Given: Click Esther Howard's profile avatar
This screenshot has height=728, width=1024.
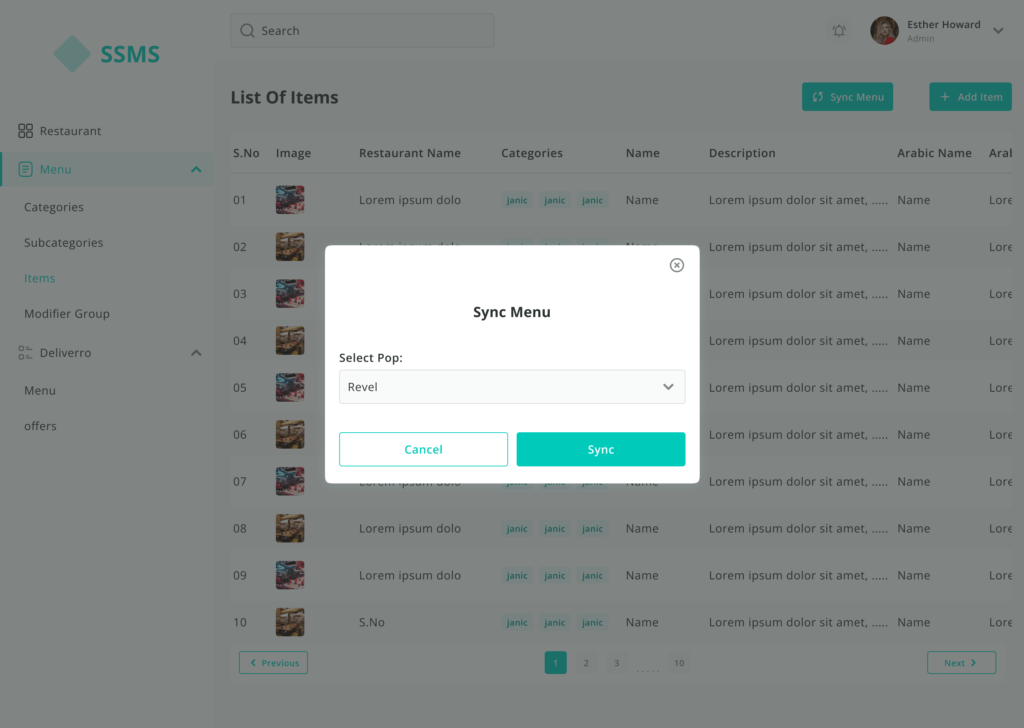Looking at the screenshot, I should click(884, 31).
